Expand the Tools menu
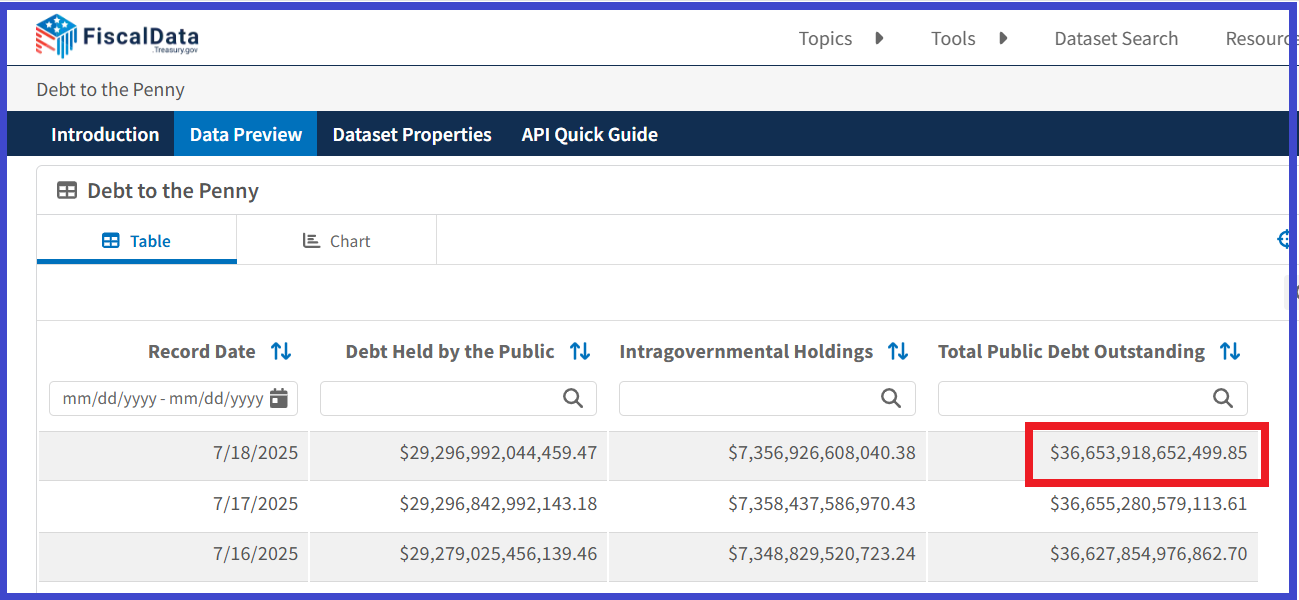The height and width of the screenshot is (600, 1299). 967,39
